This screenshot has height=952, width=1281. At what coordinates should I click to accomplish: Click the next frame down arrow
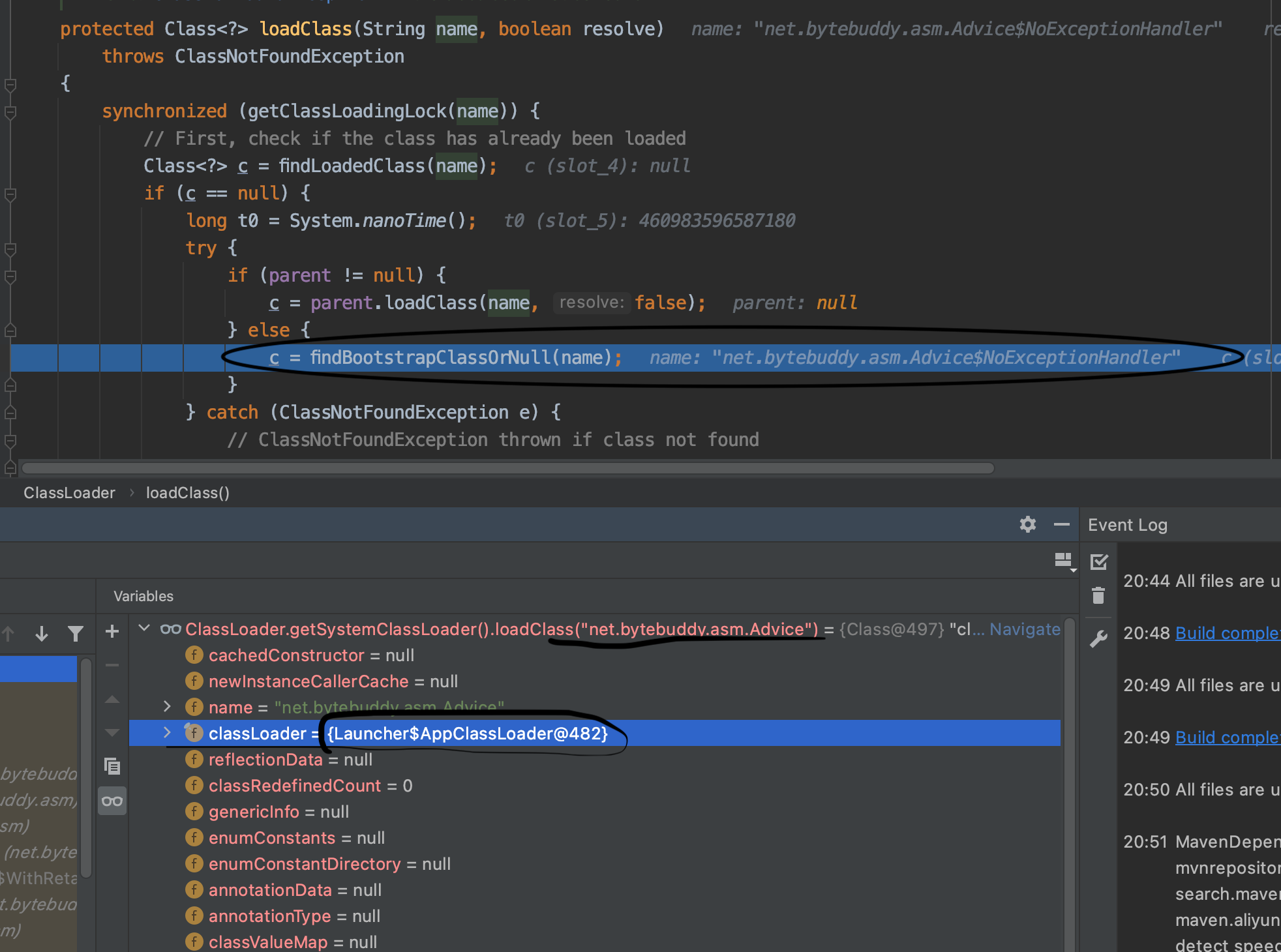tap(42, 633)
